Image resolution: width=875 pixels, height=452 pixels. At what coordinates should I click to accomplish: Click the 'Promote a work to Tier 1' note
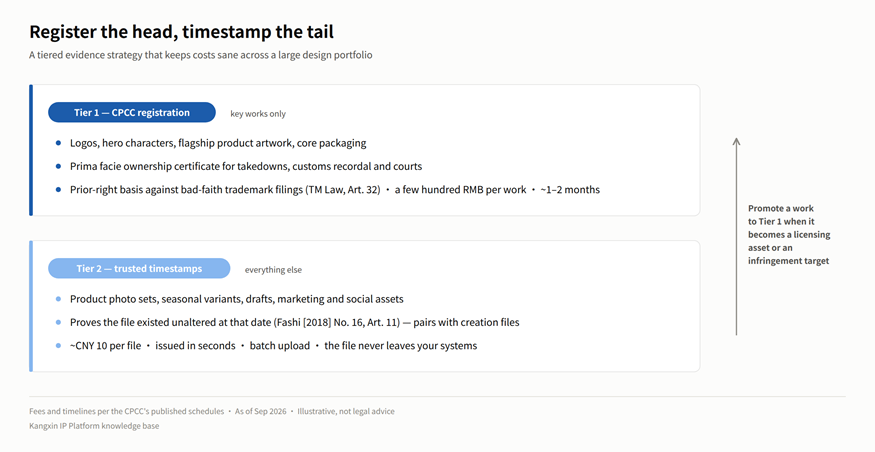coord(789,234)
